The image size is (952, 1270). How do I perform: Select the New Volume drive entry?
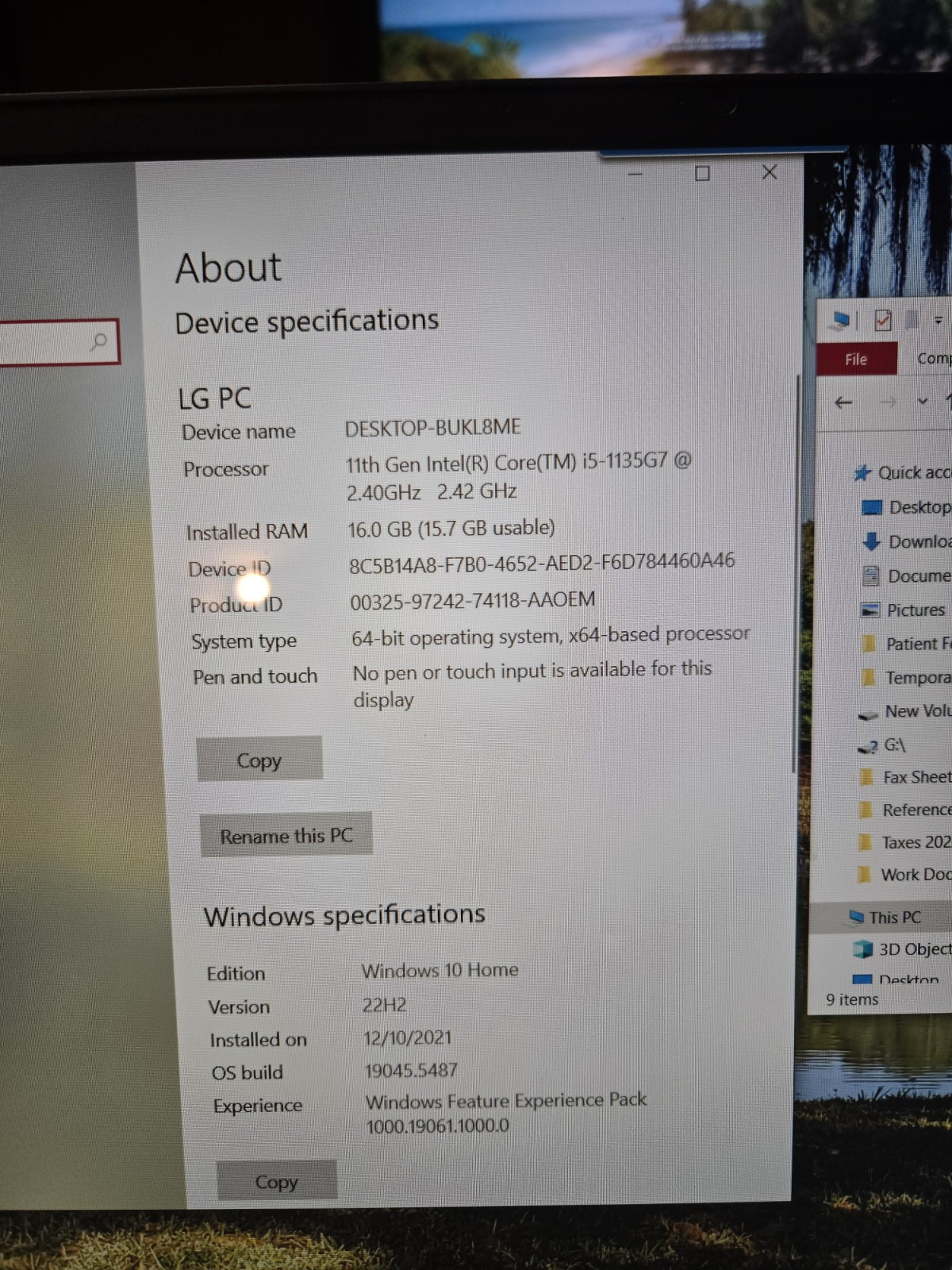click(x=904, y=711)
